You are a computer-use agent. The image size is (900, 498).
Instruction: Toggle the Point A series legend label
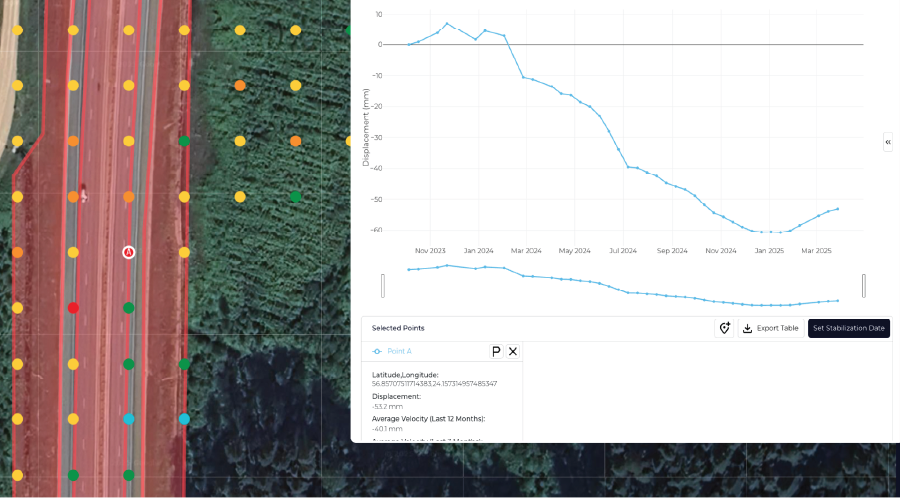click(x=399, y=351)
